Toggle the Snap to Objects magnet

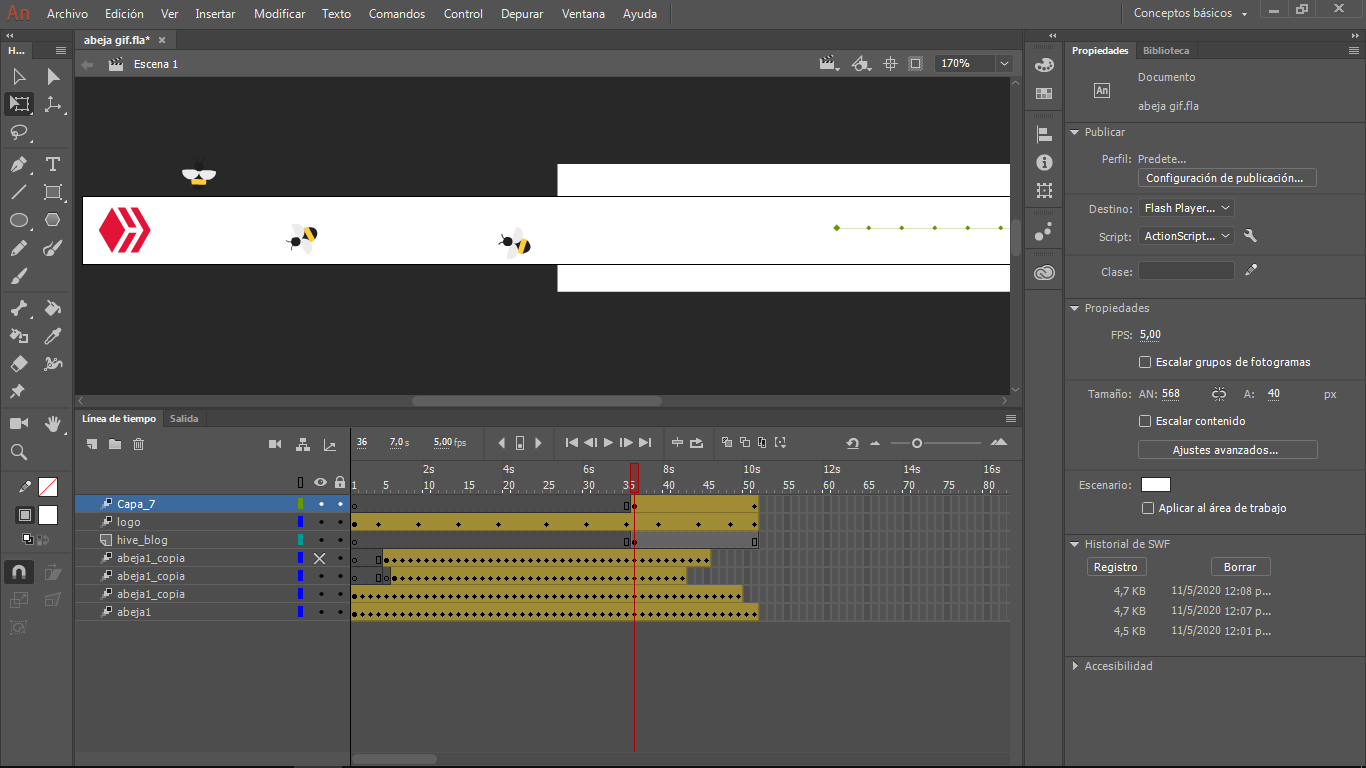point(19,572)
